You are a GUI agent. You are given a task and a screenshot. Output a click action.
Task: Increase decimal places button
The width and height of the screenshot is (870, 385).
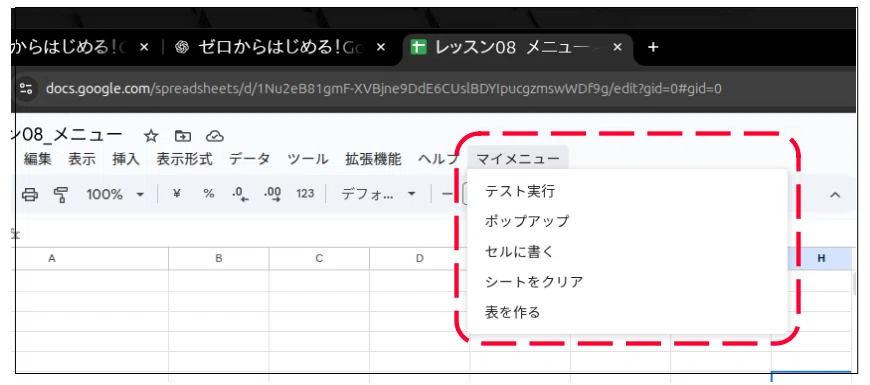tap(272, 194)
